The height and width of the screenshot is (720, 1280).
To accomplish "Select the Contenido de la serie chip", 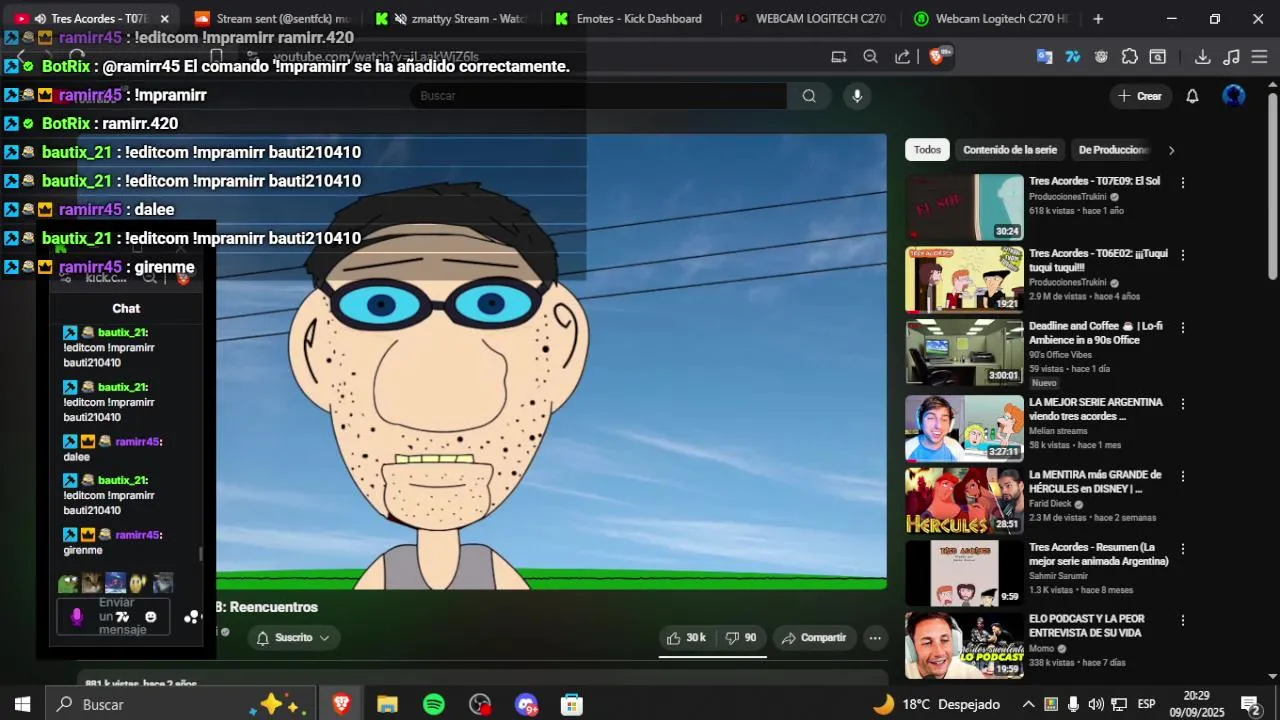I will coord(1009,150).
